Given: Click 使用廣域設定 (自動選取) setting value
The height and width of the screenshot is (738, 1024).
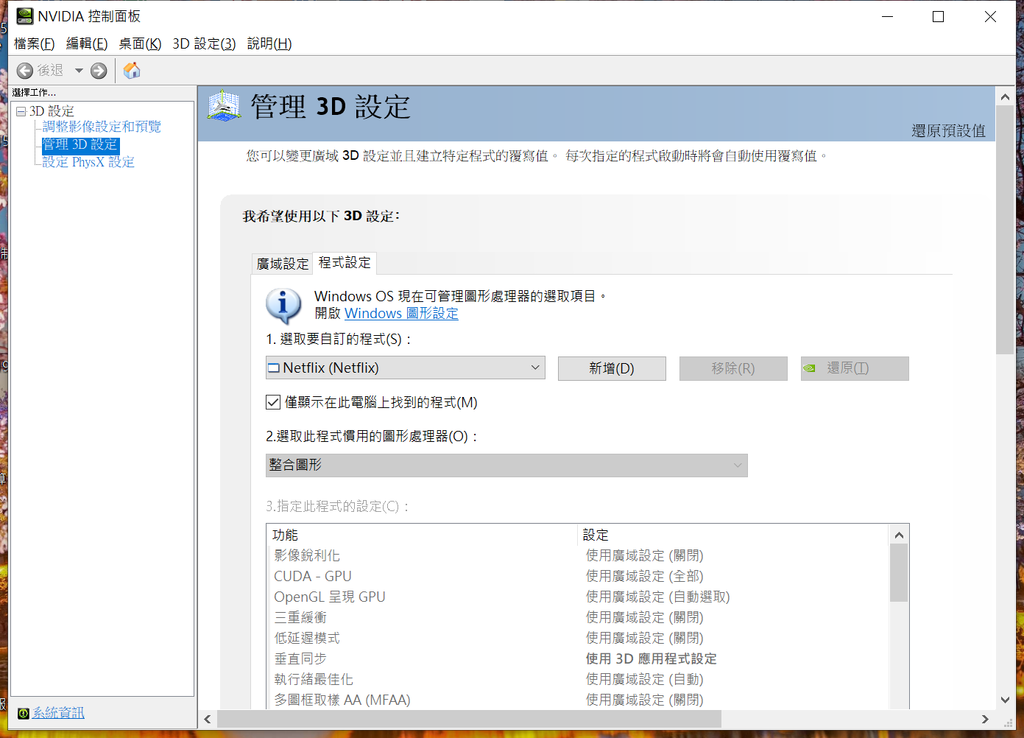Looking at the screenshot, I should coord(658,597).
